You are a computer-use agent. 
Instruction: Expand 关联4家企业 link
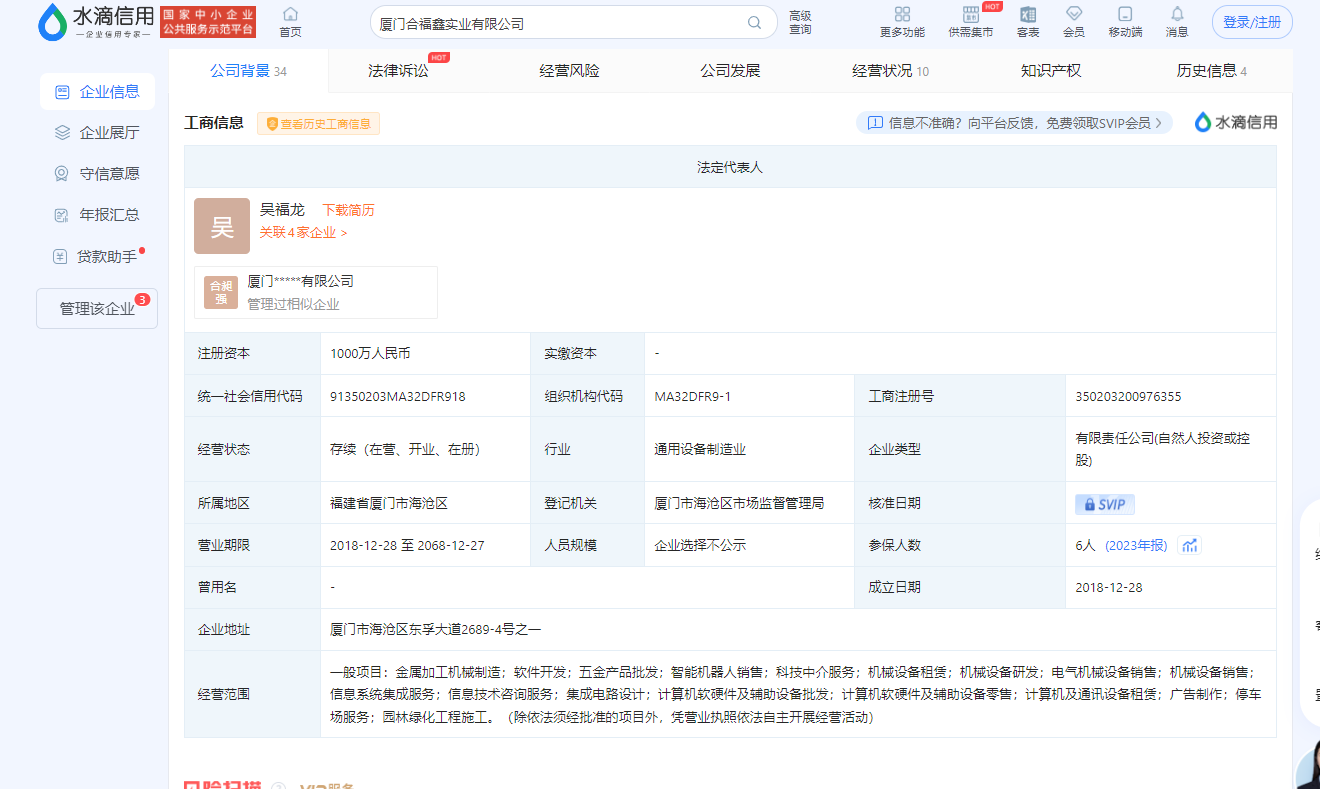(303, 232)
